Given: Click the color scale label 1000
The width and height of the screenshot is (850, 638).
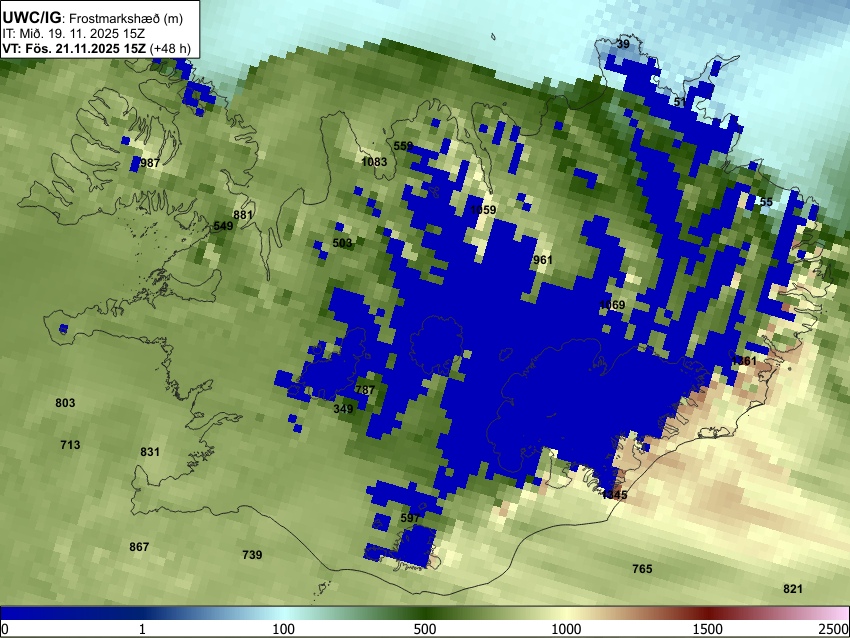Looking at the screenshot, I should point(566,629).
